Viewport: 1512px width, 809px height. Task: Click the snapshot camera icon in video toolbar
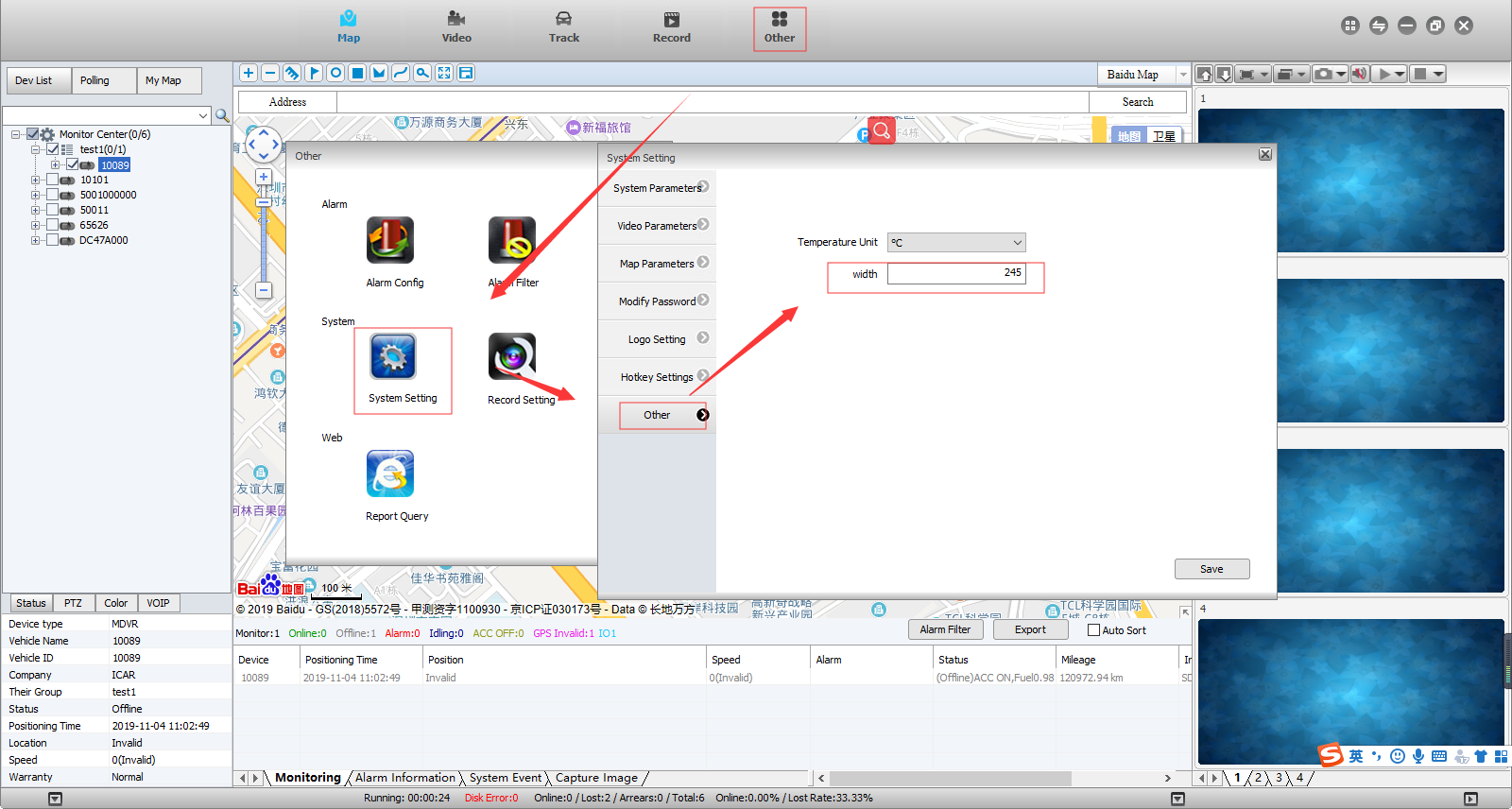[1324, 74]
